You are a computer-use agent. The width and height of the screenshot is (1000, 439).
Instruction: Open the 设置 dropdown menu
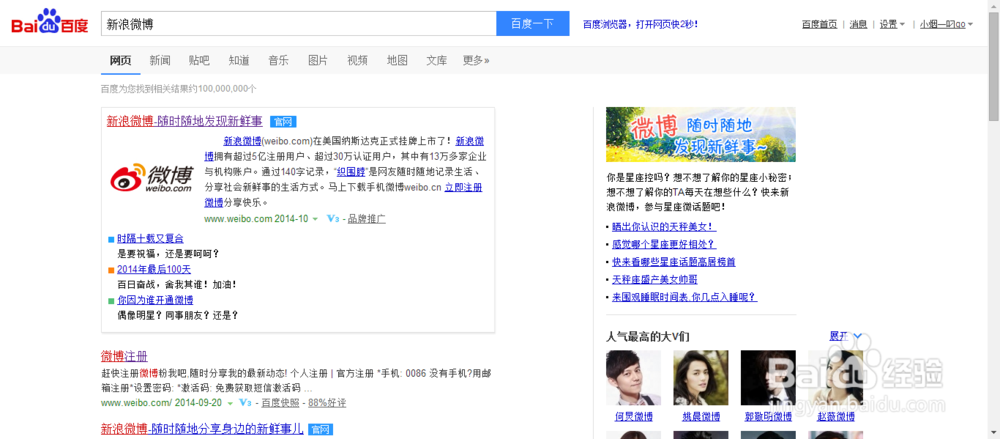coord(892,24)
